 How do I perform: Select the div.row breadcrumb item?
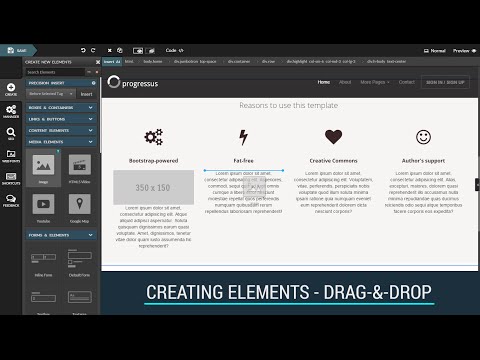pos(268,62)
